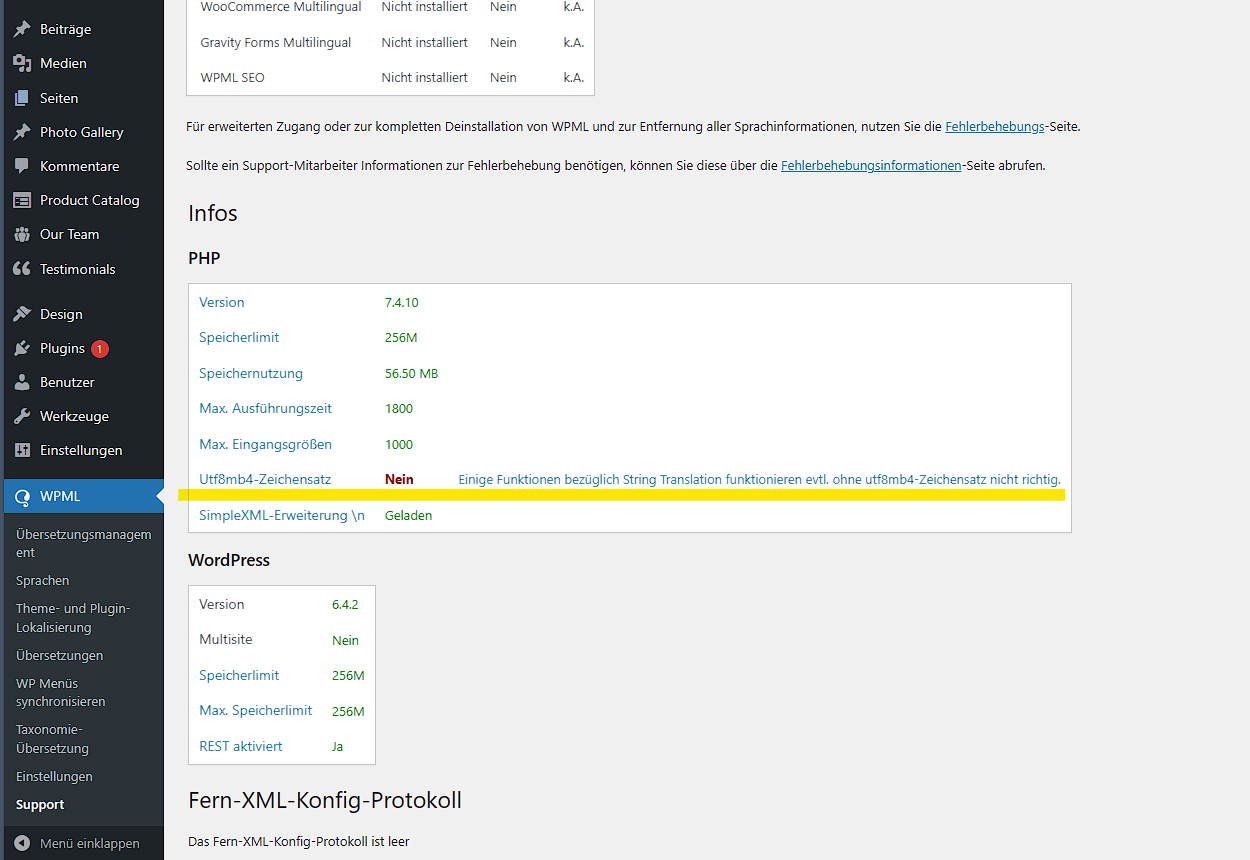
Task: Open WPML Support submenu item
Action: (40, 805)
